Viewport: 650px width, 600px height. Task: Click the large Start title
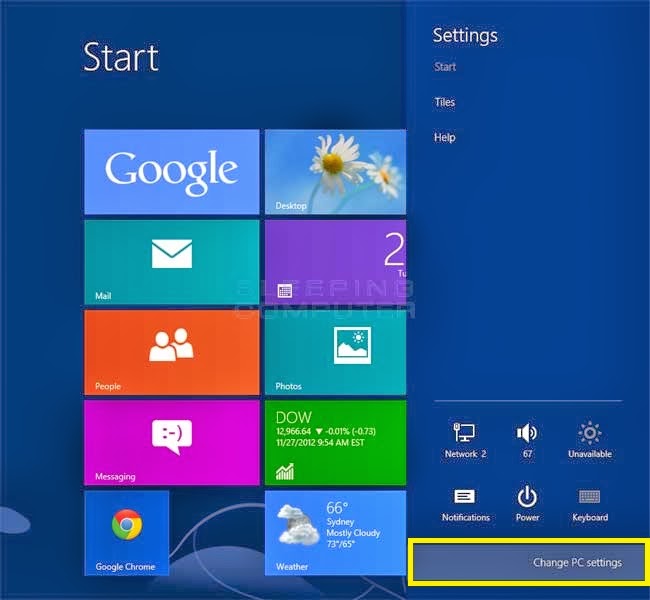pos(121,57)
